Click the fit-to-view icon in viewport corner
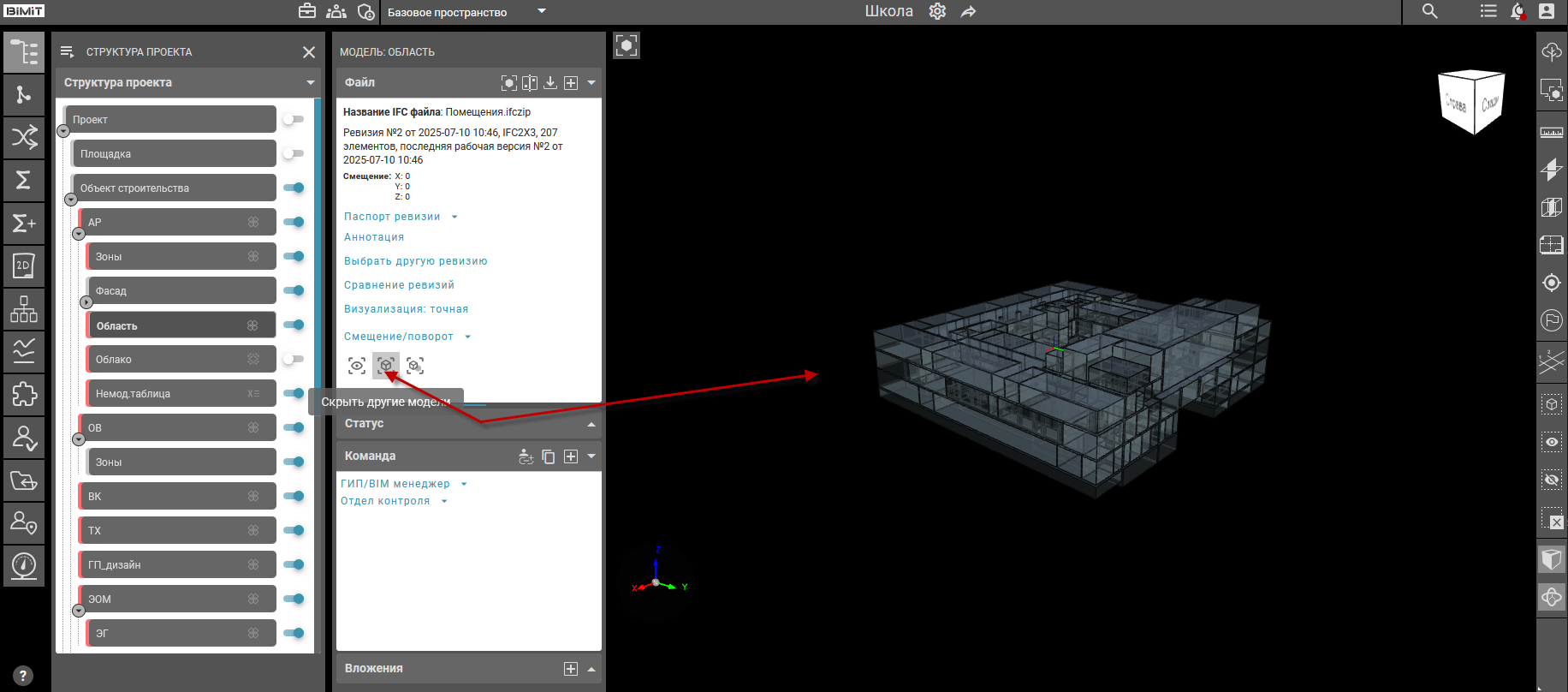Image resolution: width=1568 pixels, height=692 pixels. pyautogui.click(x=627, y=45)
